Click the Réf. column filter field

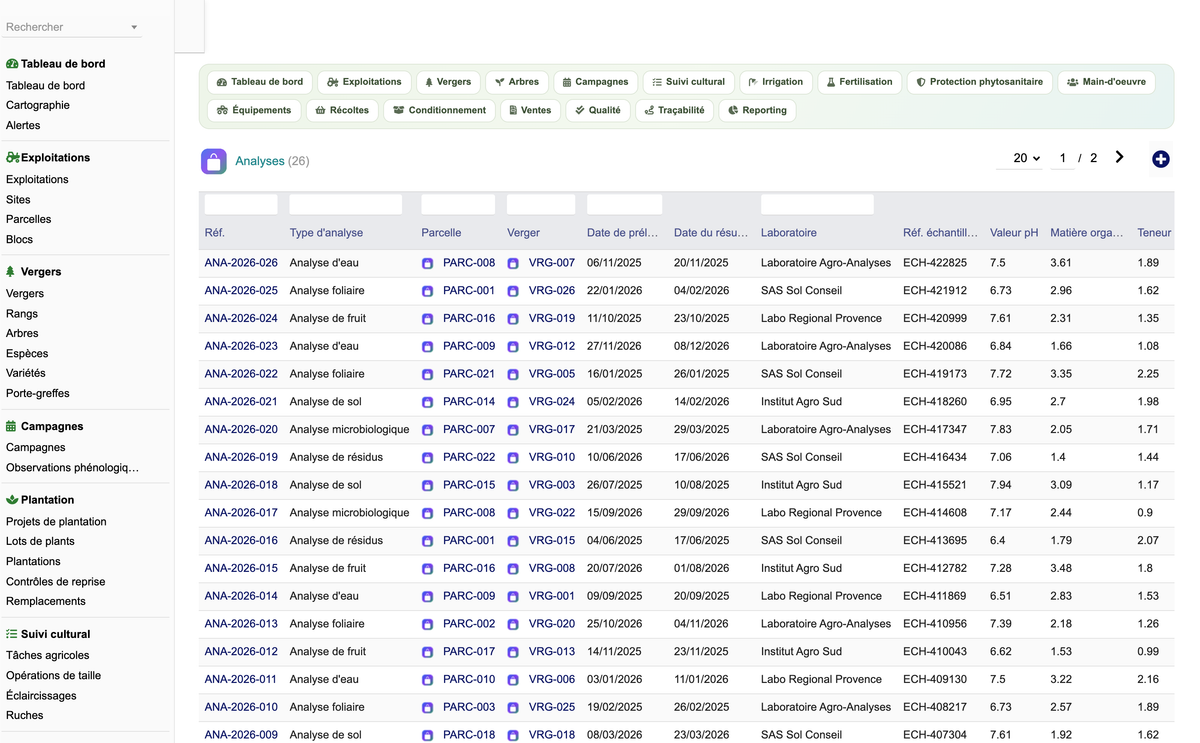click(241, 204)
